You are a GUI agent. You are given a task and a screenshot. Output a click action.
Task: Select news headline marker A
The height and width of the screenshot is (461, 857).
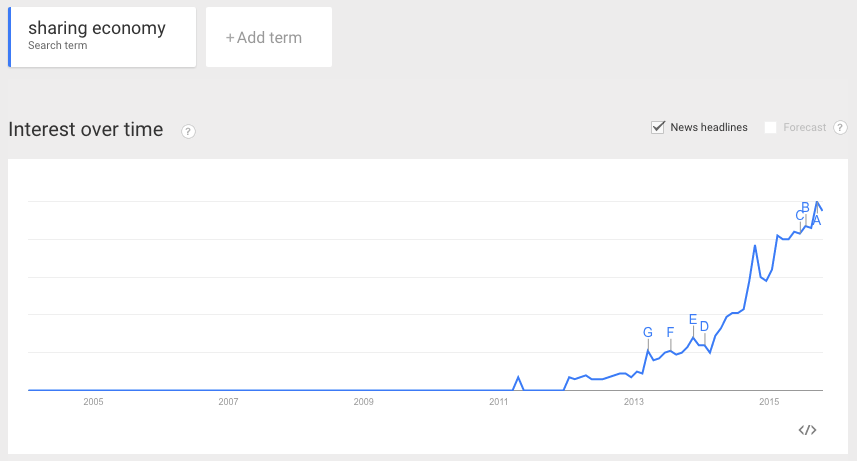816,220
